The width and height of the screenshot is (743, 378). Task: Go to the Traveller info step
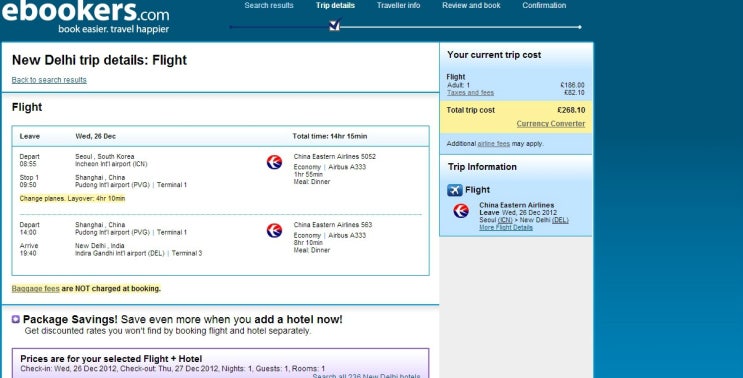(399, 6)
